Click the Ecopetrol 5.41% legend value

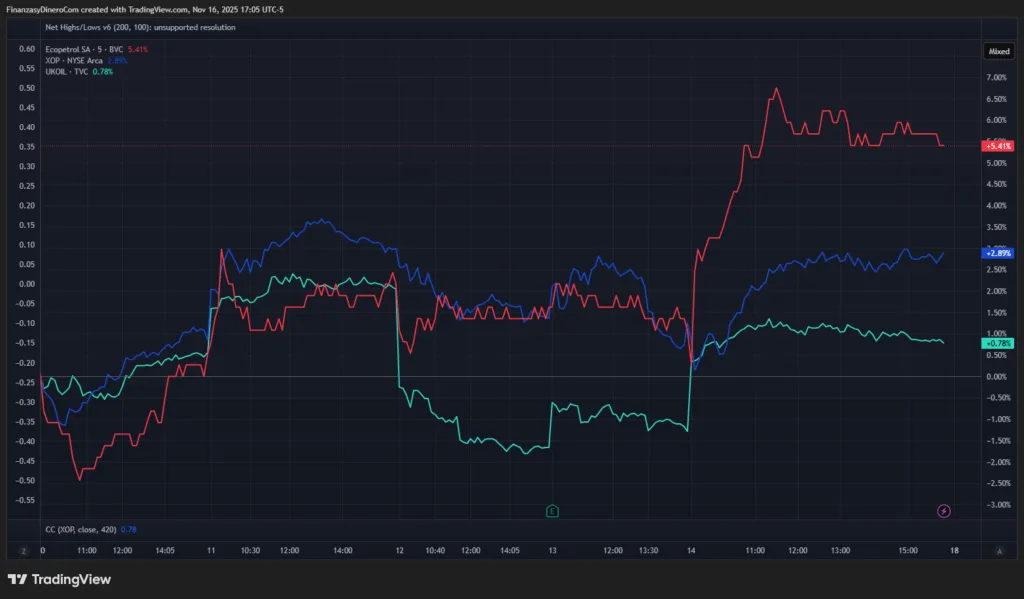pyautogui.click(x=138, y=48)
